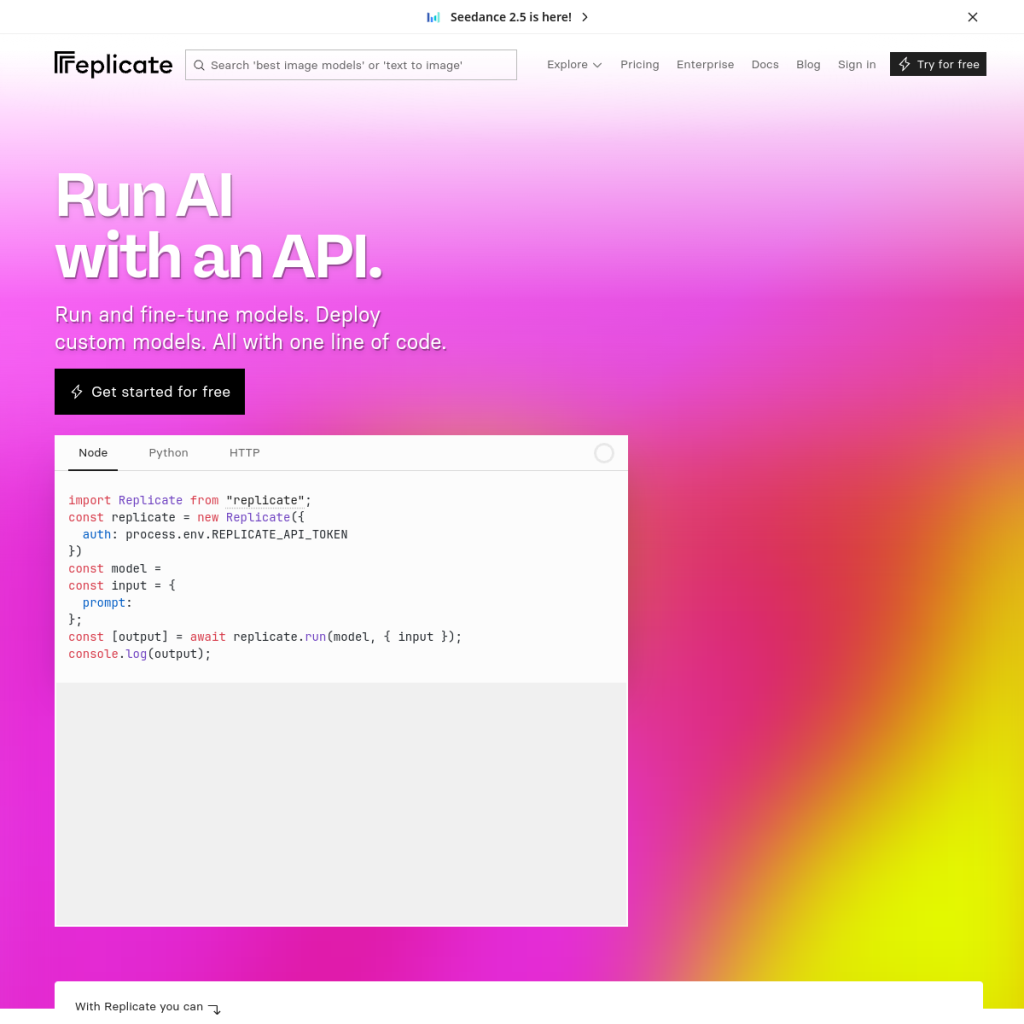Viewport: 1024px width, 1024px height.
Task: Visit the Blog
Action: [x=808, y=65]
